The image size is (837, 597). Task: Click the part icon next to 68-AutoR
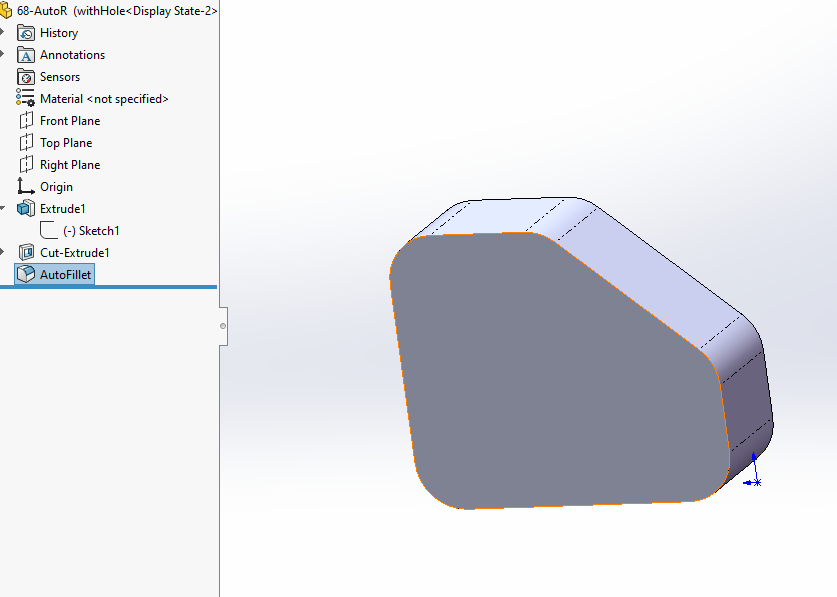click(5, 11)
